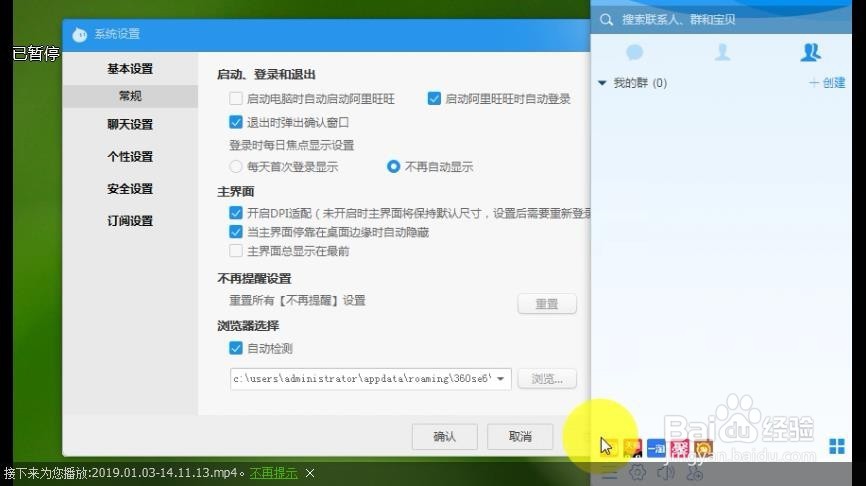Click the 重置 reset button
Screen dimensions: 866x486
[547, 304]
